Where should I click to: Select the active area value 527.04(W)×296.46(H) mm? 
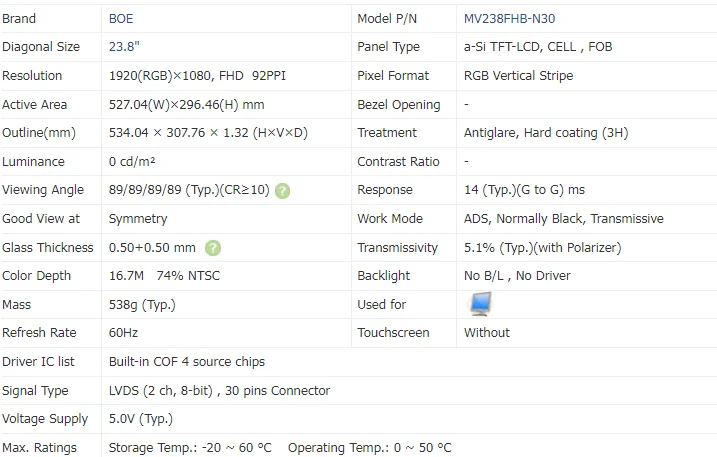click(187, 105)
